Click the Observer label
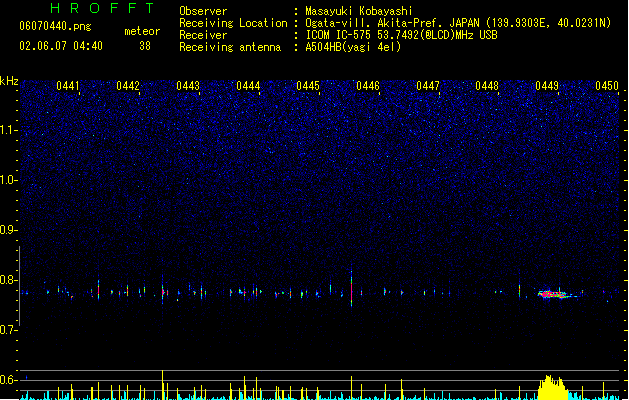Image resolution: width=629 pixels, height=400 pixels. pyautogui.click(x=203, y=11)
